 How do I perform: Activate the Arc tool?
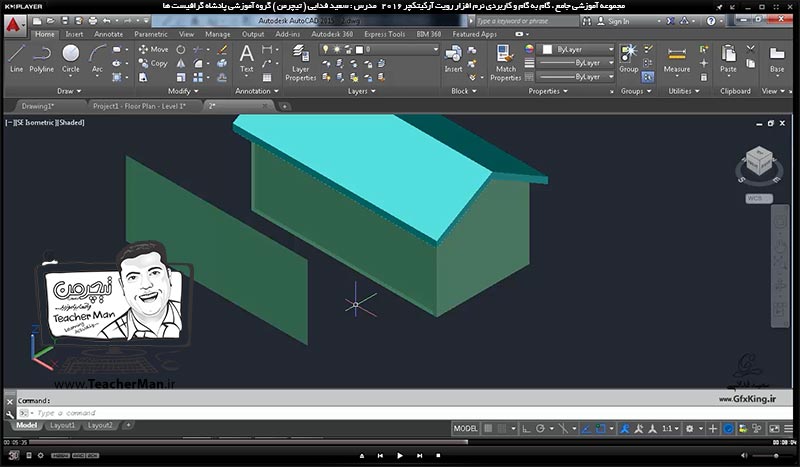click(97, 59)
